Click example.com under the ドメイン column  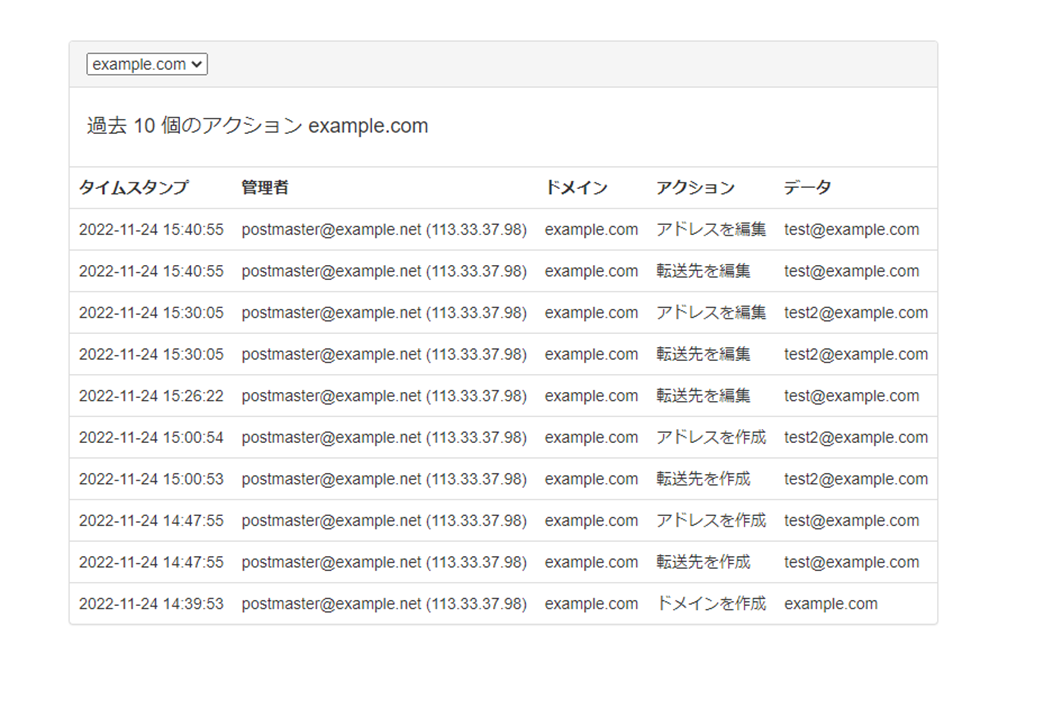(591, 229)
